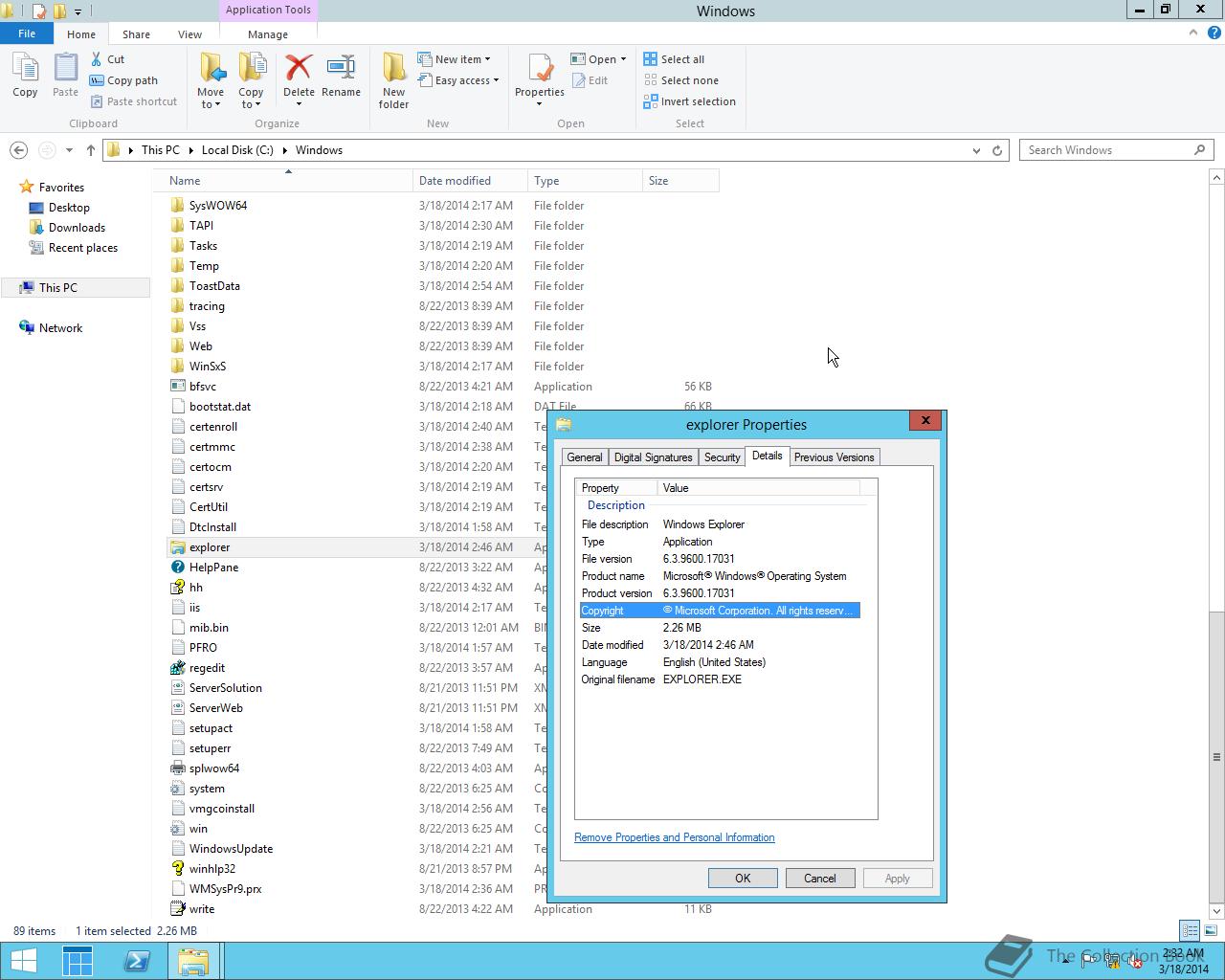Click the Windows Start button
1225x980 pixels.
pos(24,961)
